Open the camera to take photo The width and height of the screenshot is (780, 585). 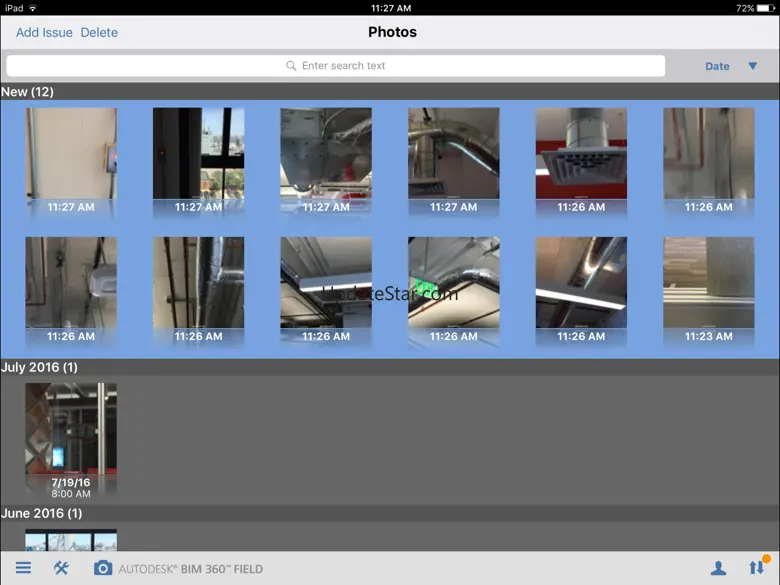pos(102,568)
